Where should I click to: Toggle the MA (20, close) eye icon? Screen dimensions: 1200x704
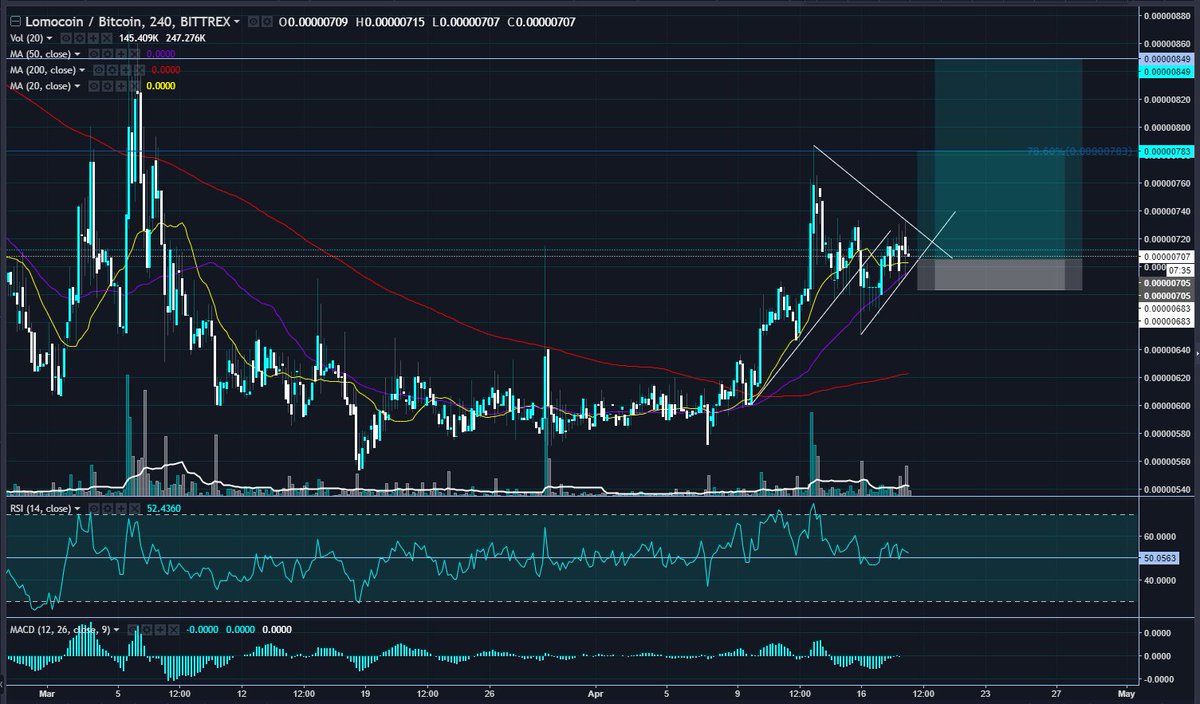pyautogui.click(x=94, y=86)
